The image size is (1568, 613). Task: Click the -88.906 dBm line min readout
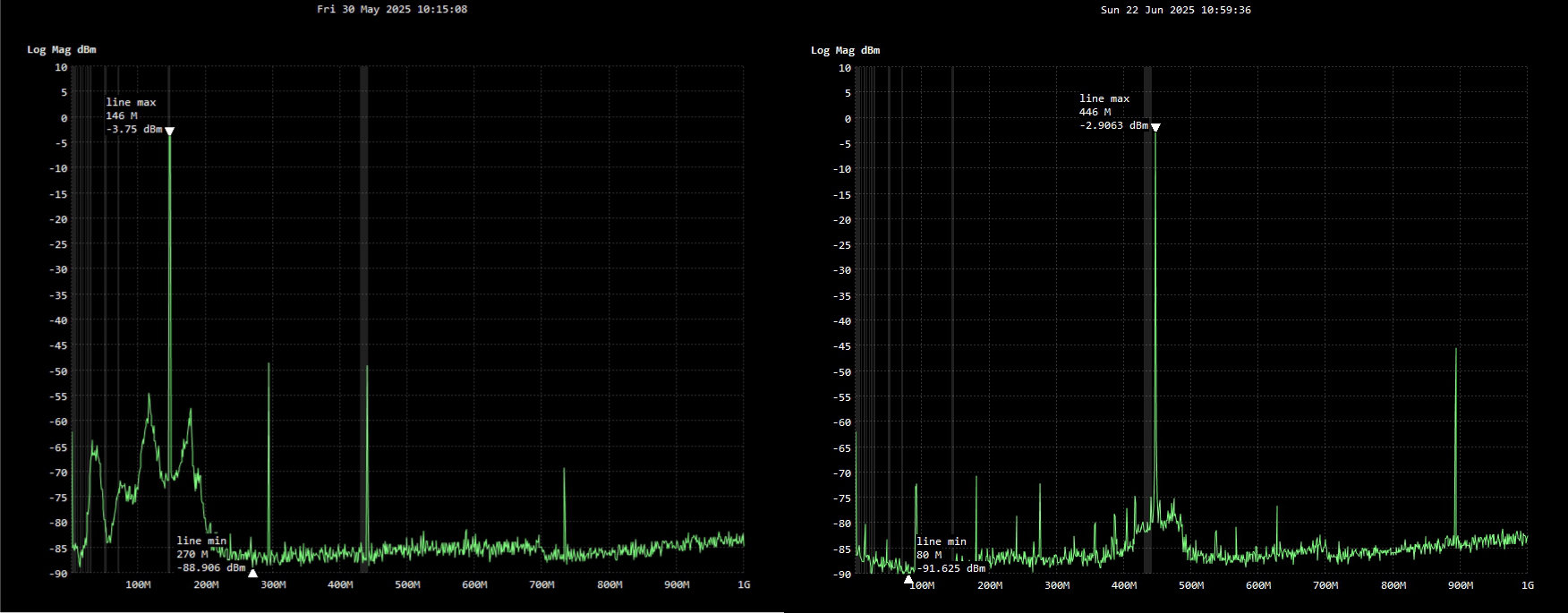pyautogui.click(x=211, y=567)
